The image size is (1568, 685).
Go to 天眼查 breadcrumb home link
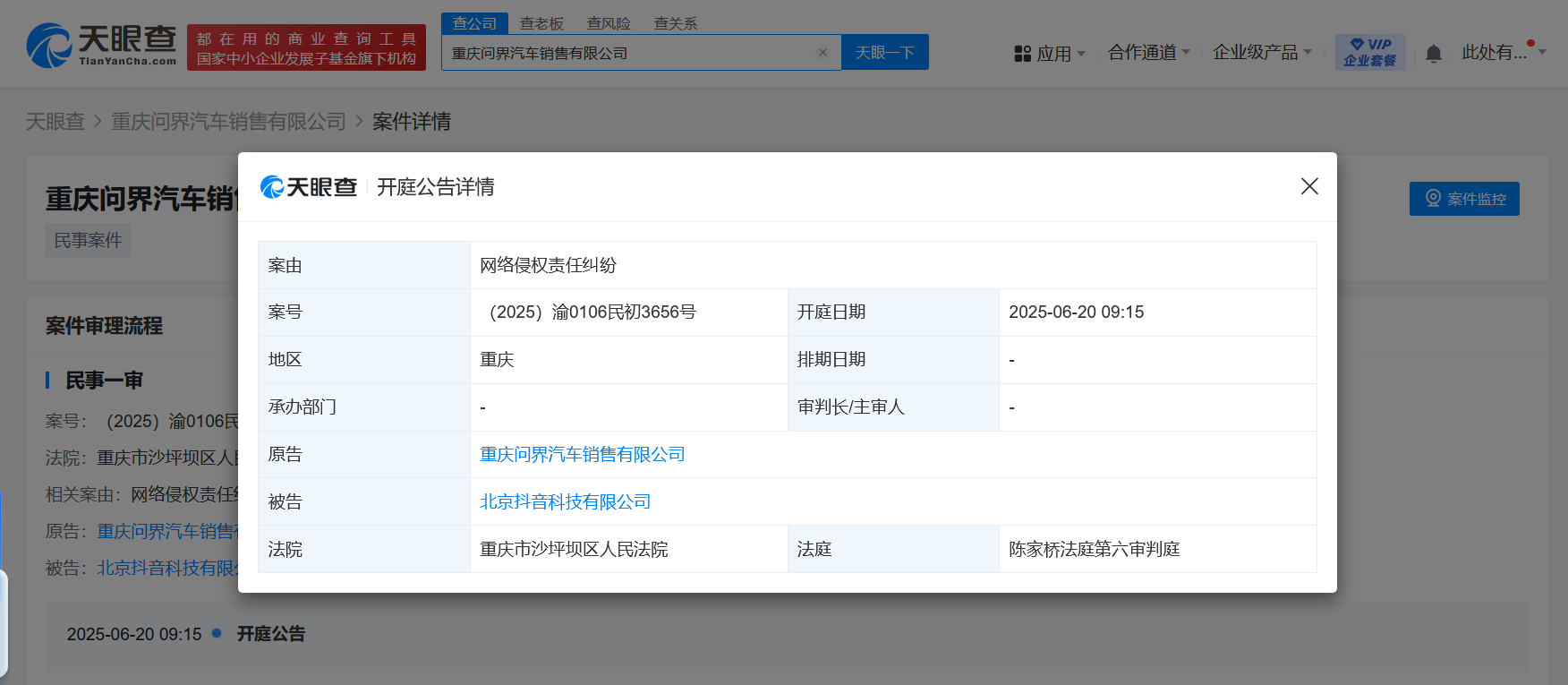(x=55, y=122)
